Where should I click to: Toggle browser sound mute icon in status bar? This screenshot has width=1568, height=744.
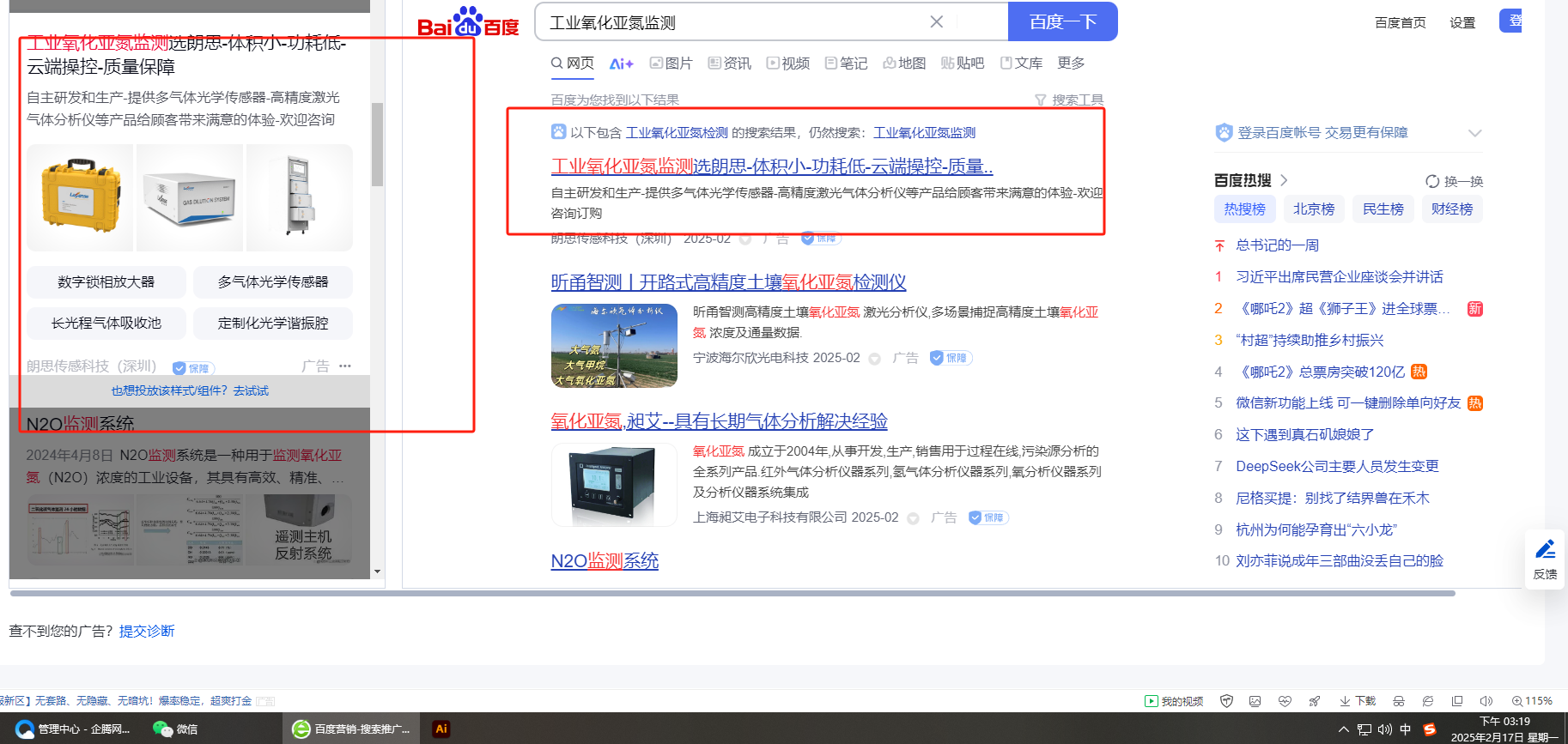pyautogui.click(x=1486, y=701)
